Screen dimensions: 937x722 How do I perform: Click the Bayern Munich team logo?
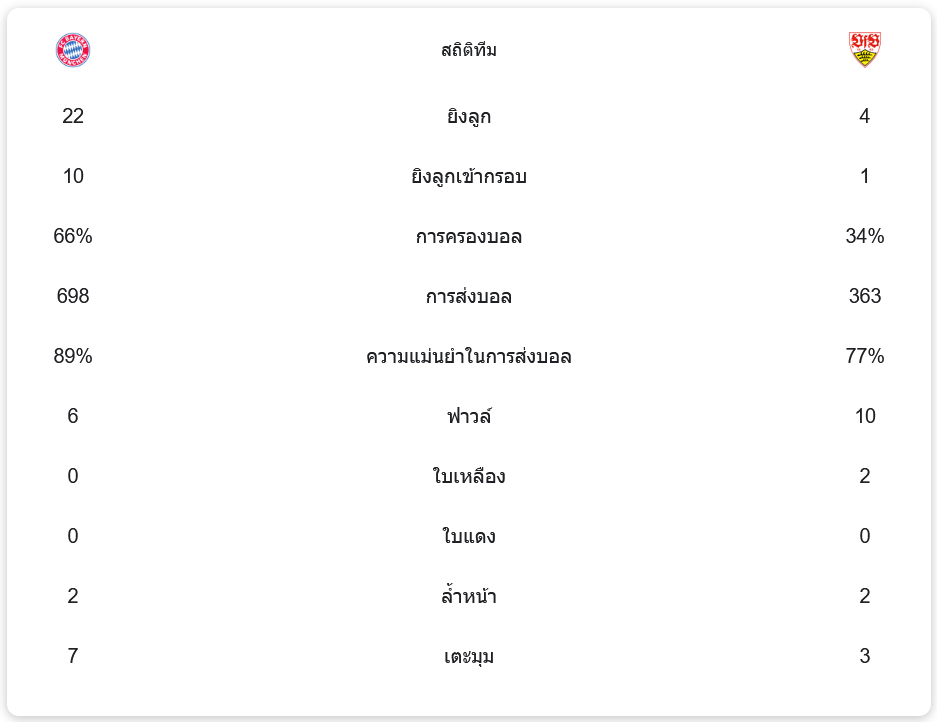(73, 50)
